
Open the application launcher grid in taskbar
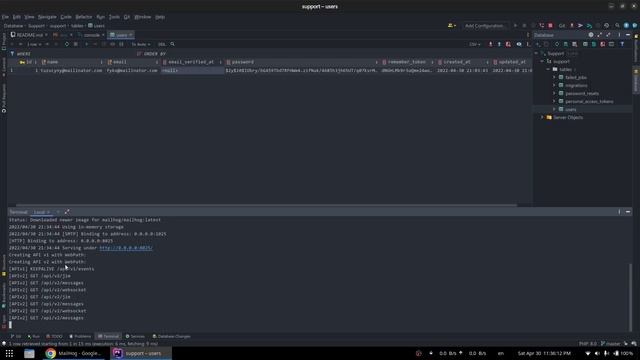tap(9, 353)
